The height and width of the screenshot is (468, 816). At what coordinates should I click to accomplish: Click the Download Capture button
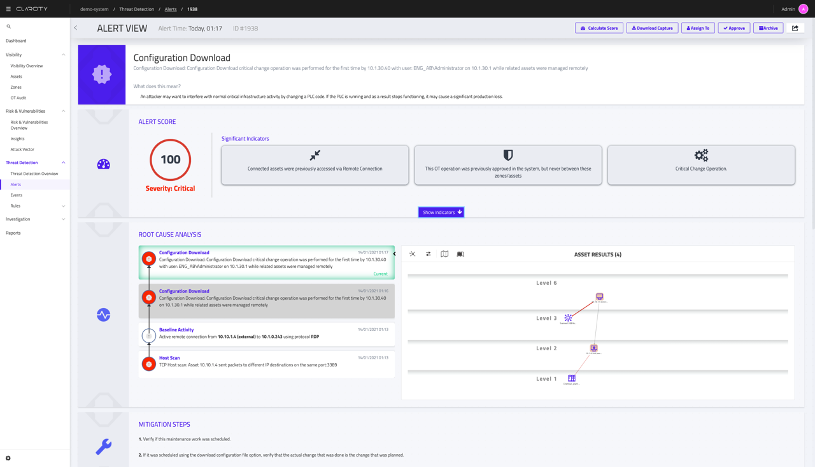652,28
